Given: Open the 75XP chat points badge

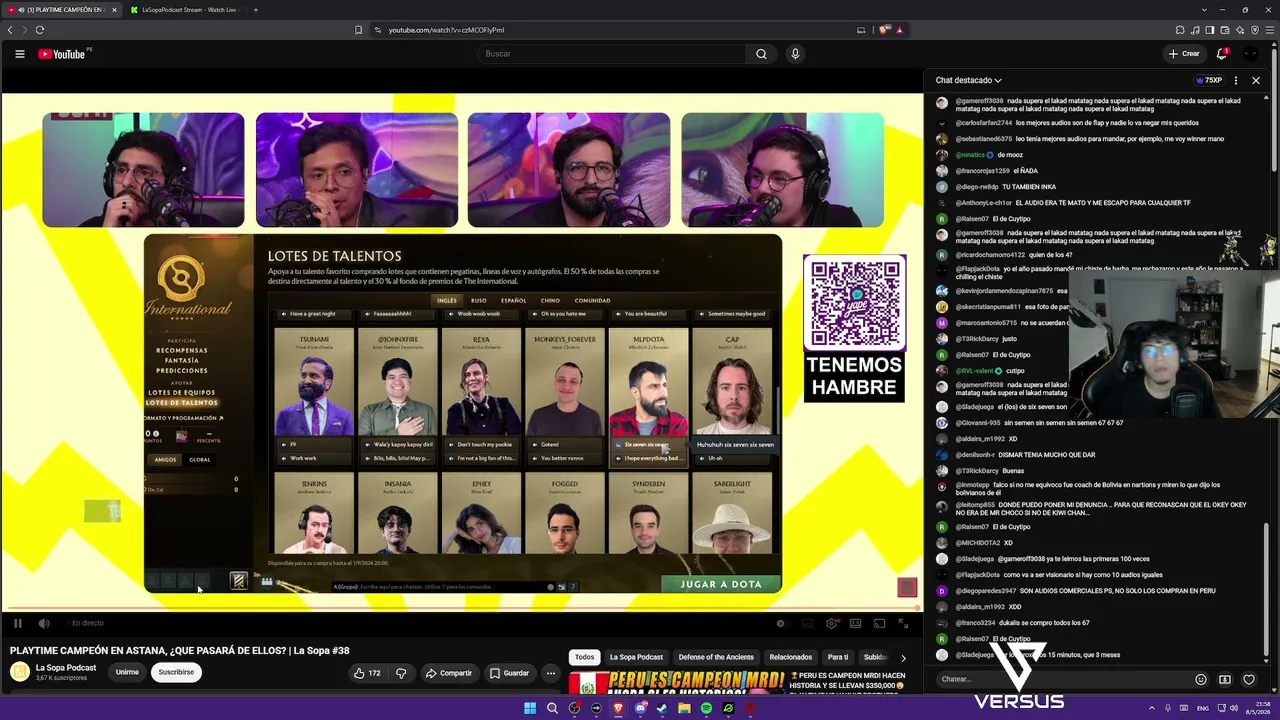Looking at the screenshot, I should (x=1209, y=80).
